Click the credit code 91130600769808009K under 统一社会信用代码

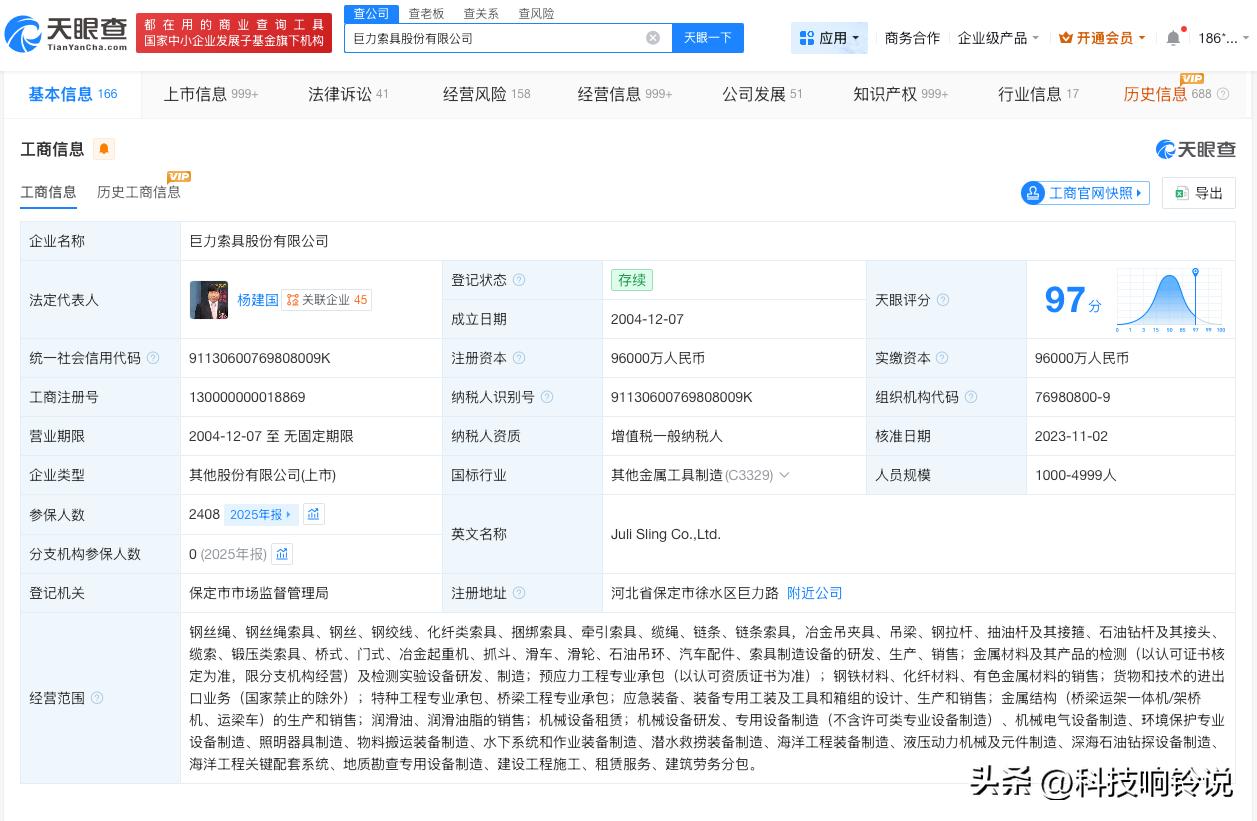coord(259,358)
